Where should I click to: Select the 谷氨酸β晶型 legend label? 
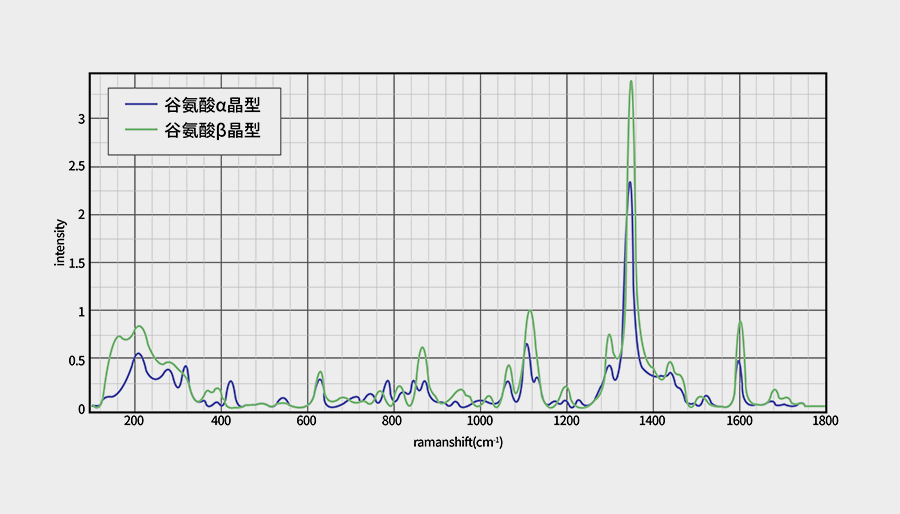click(212, 129)
